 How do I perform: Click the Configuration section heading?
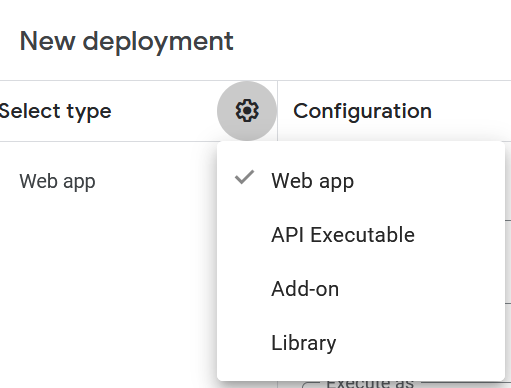(362, 111)
